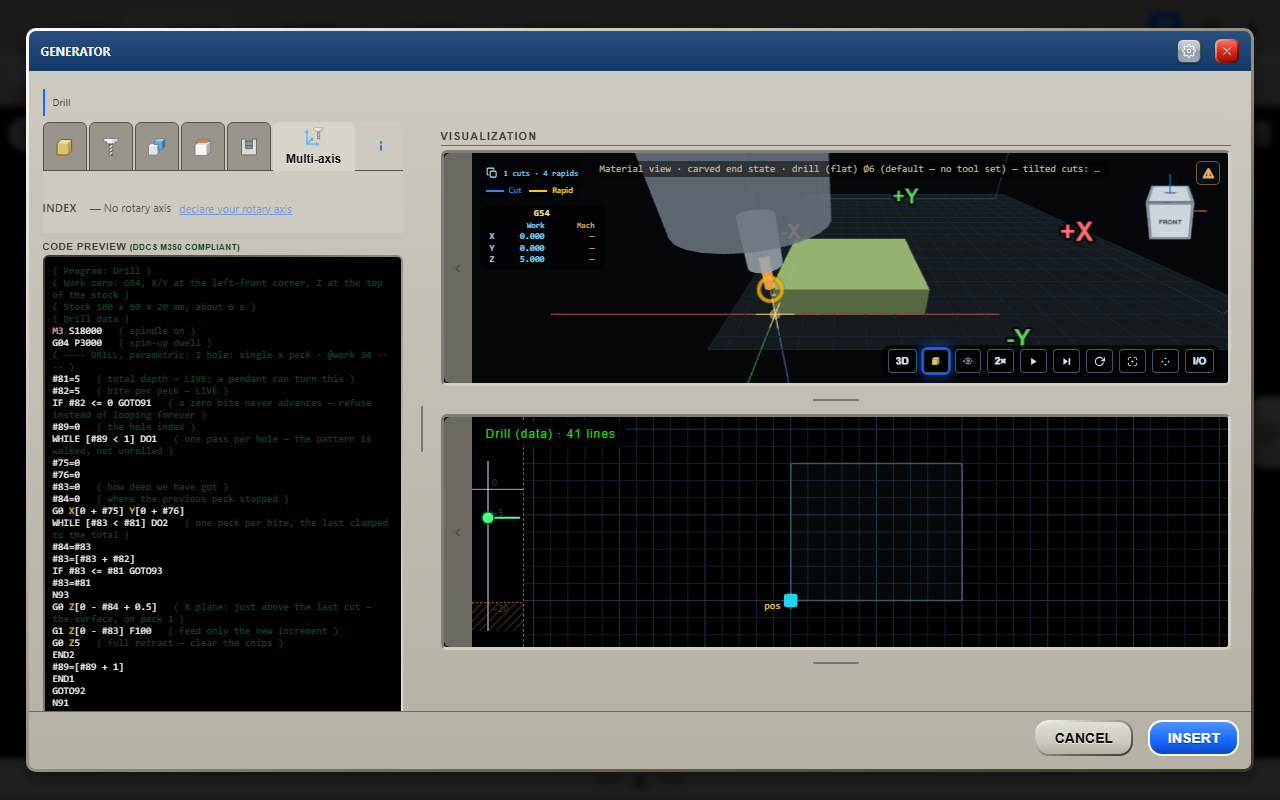Open the yellow stock block tab

(65, 147)
